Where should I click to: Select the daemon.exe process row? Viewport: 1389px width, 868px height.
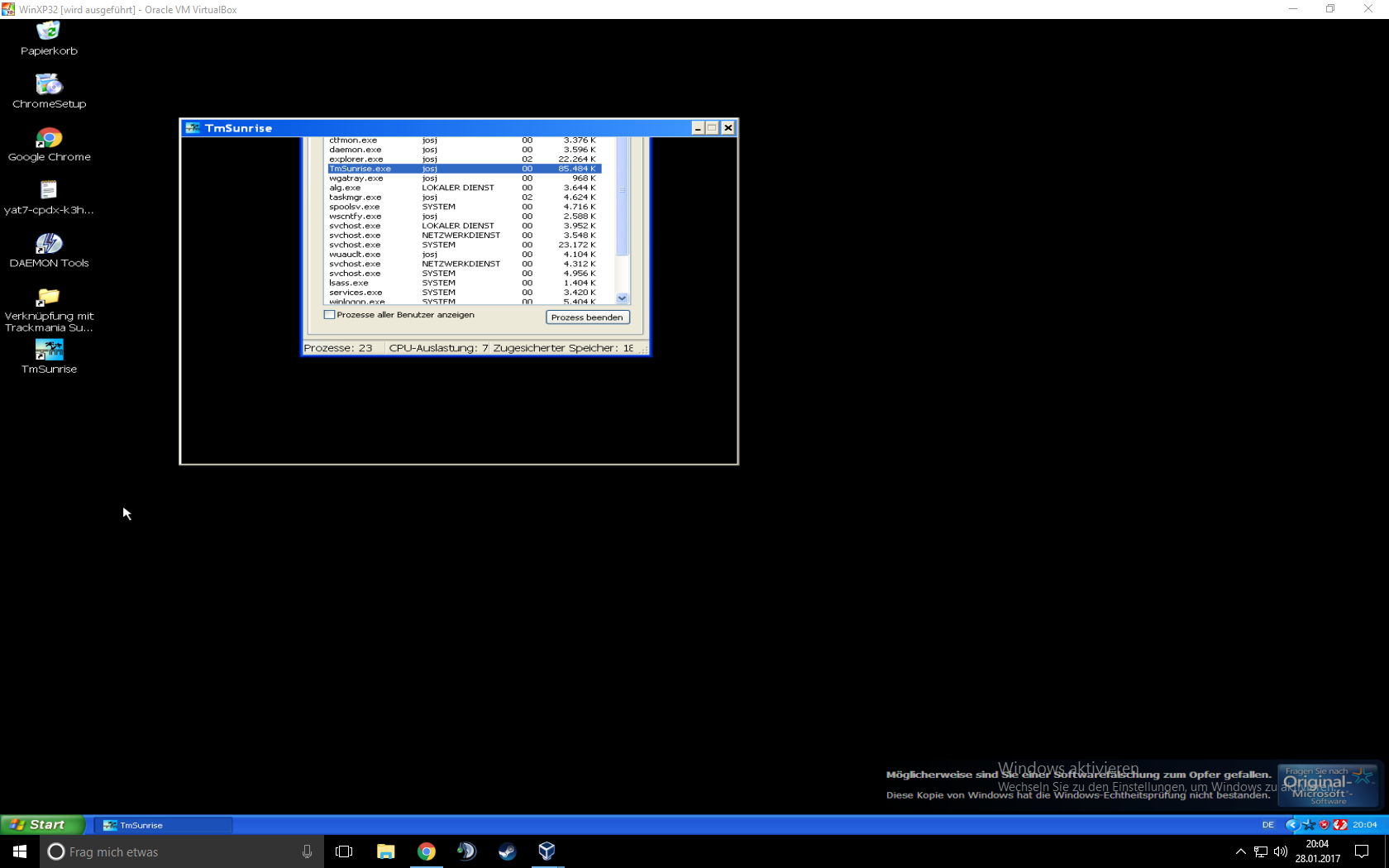pos(464,150)
